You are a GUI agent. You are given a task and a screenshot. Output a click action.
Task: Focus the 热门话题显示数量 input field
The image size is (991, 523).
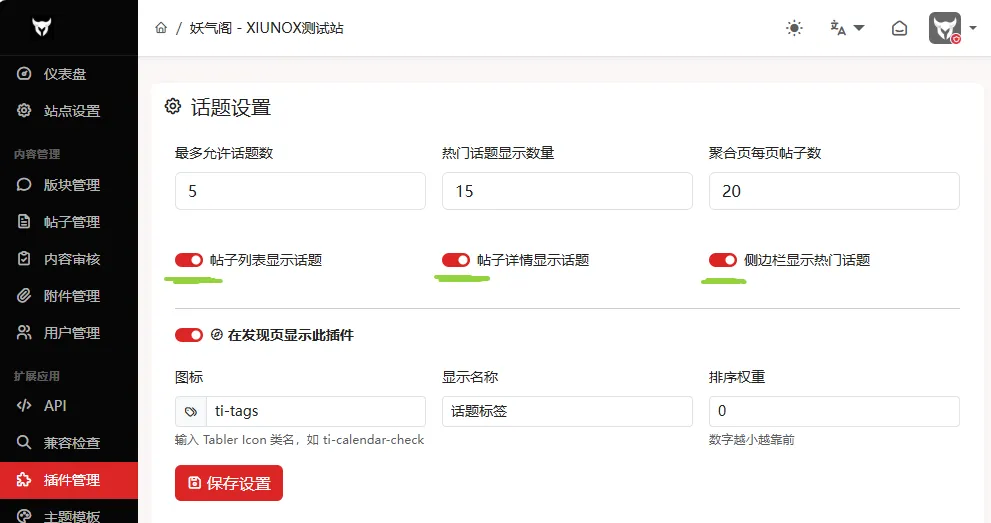(567, 191)
